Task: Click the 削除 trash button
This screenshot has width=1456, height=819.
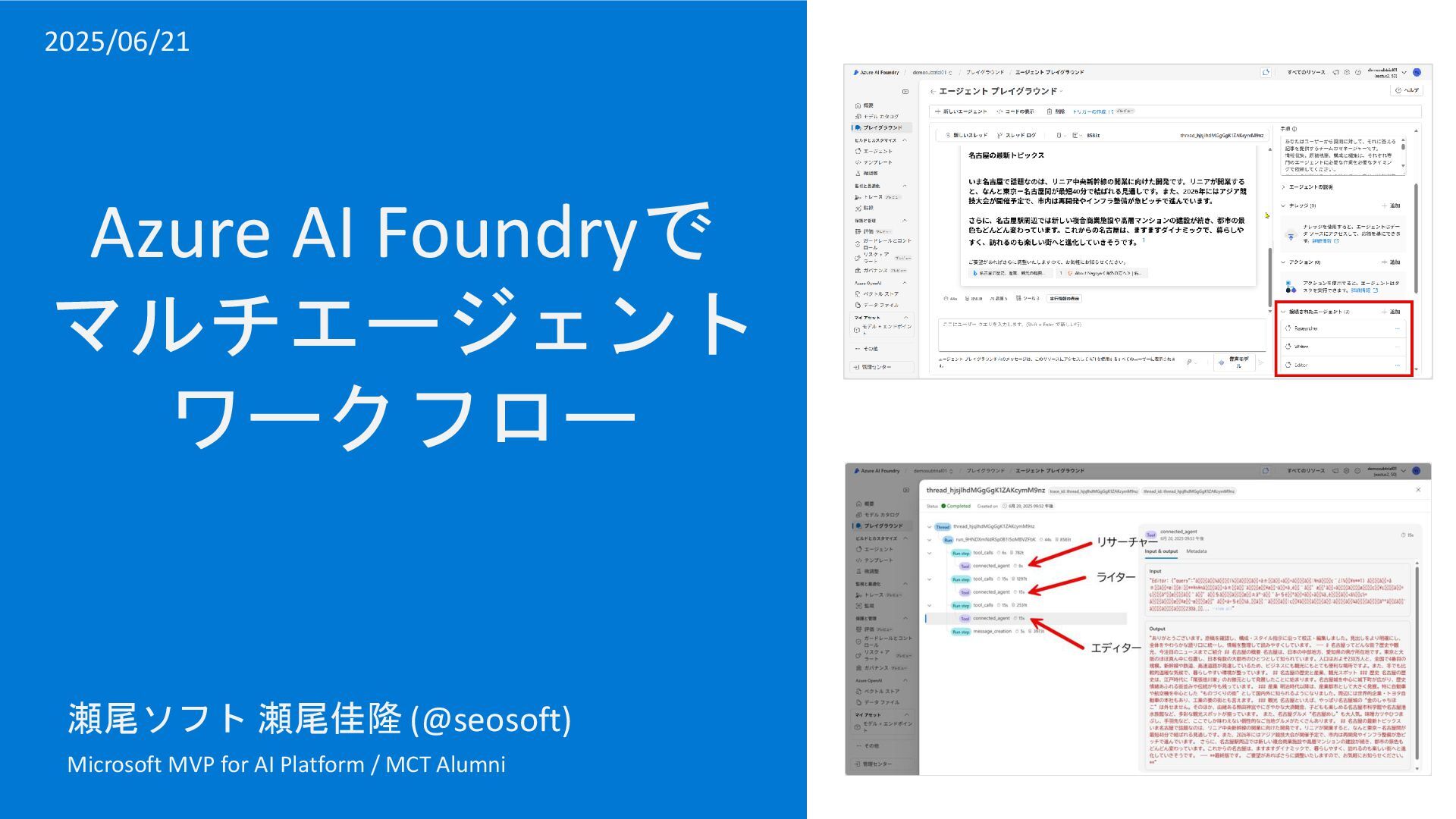Action: click(1056, 111)
